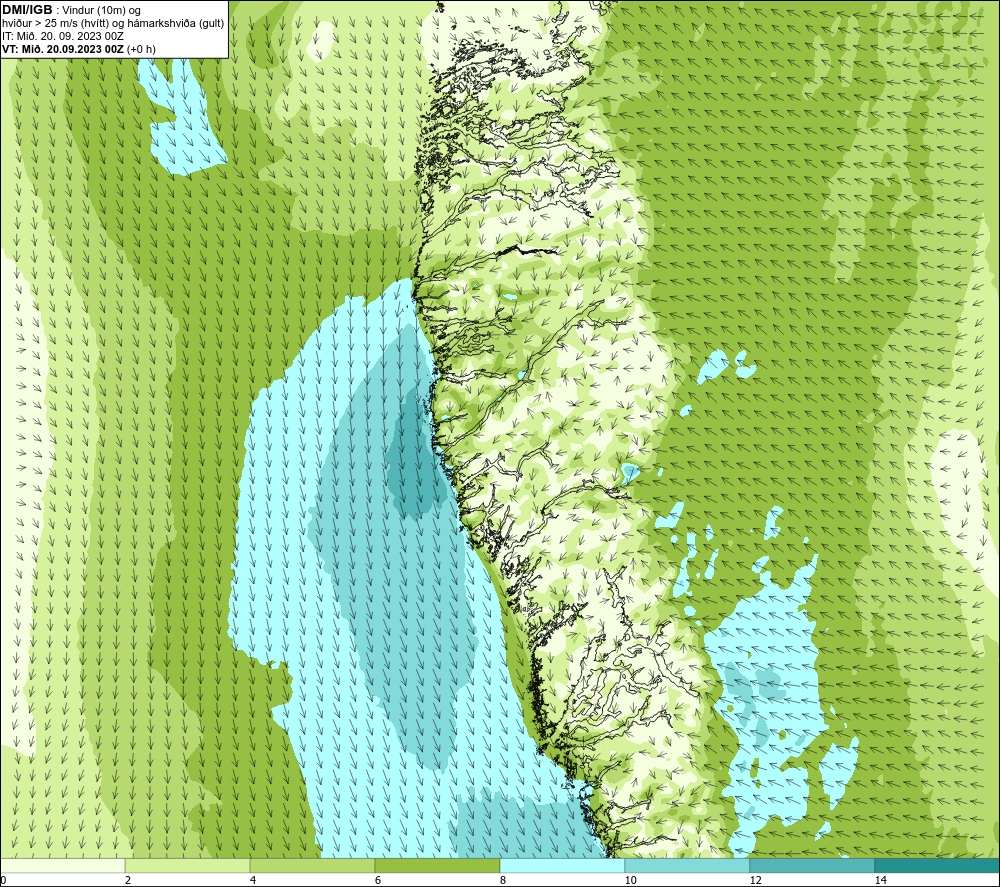Click the '8' scale label
The image size is (1000, 887).
pyautogui.click(x=503, y=880)
